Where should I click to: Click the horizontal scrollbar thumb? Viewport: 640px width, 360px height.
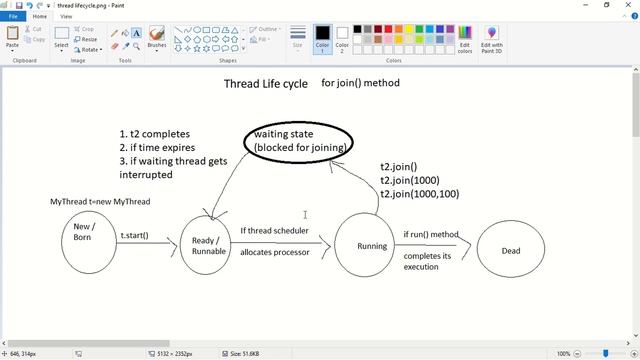click(89, 344)
